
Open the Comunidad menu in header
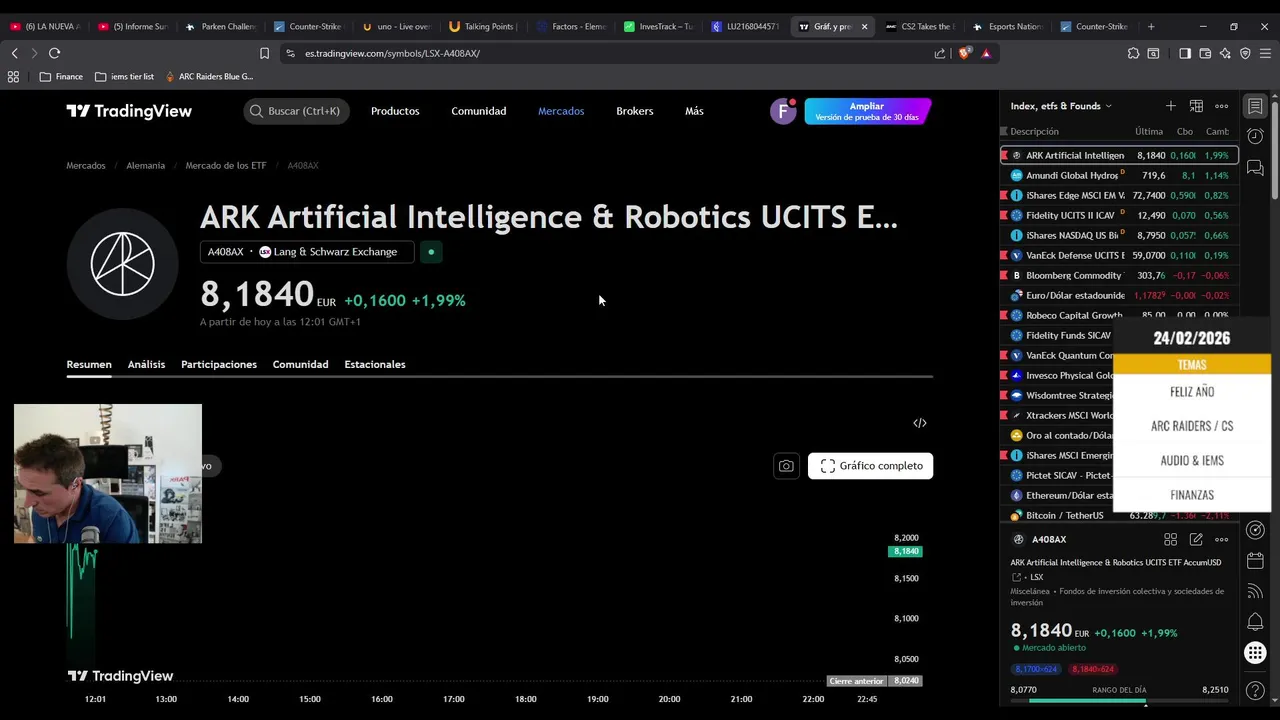pos(479,111)
